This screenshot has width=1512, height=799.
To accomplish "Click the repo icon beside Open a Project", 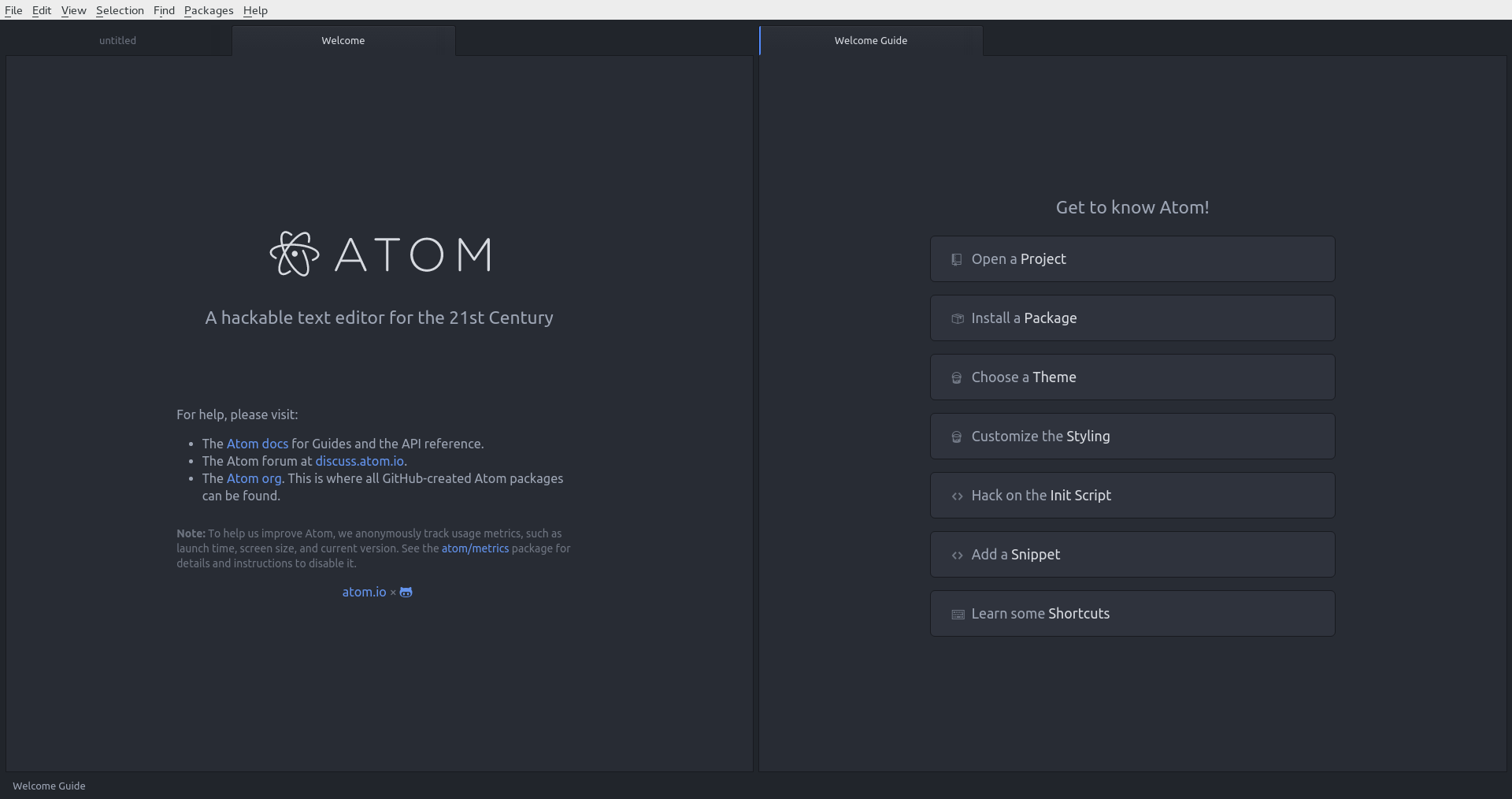I will tap(957, 259).
